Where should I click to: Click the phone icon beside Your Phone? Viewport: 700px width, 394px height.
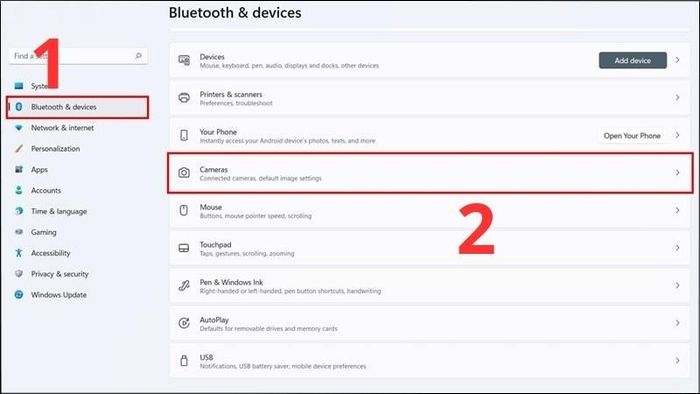[184, 135]
